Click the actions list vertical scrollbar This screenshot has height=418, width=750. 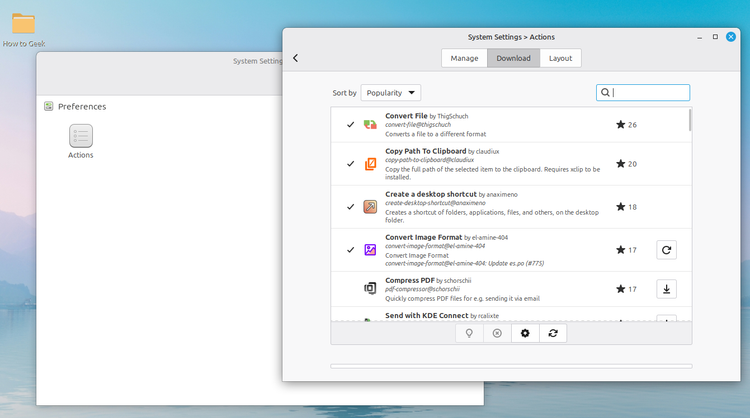[x=690, y=120]
